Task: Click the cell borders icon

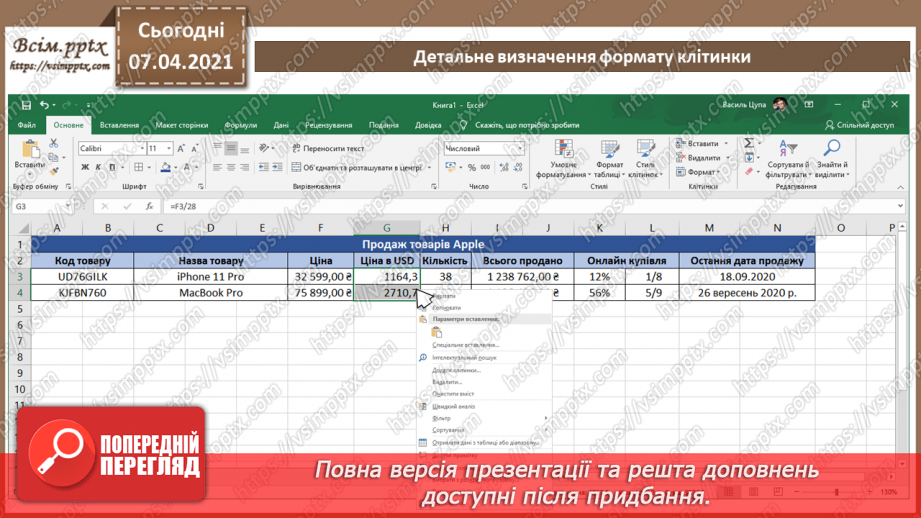Action: click(139, 167)
